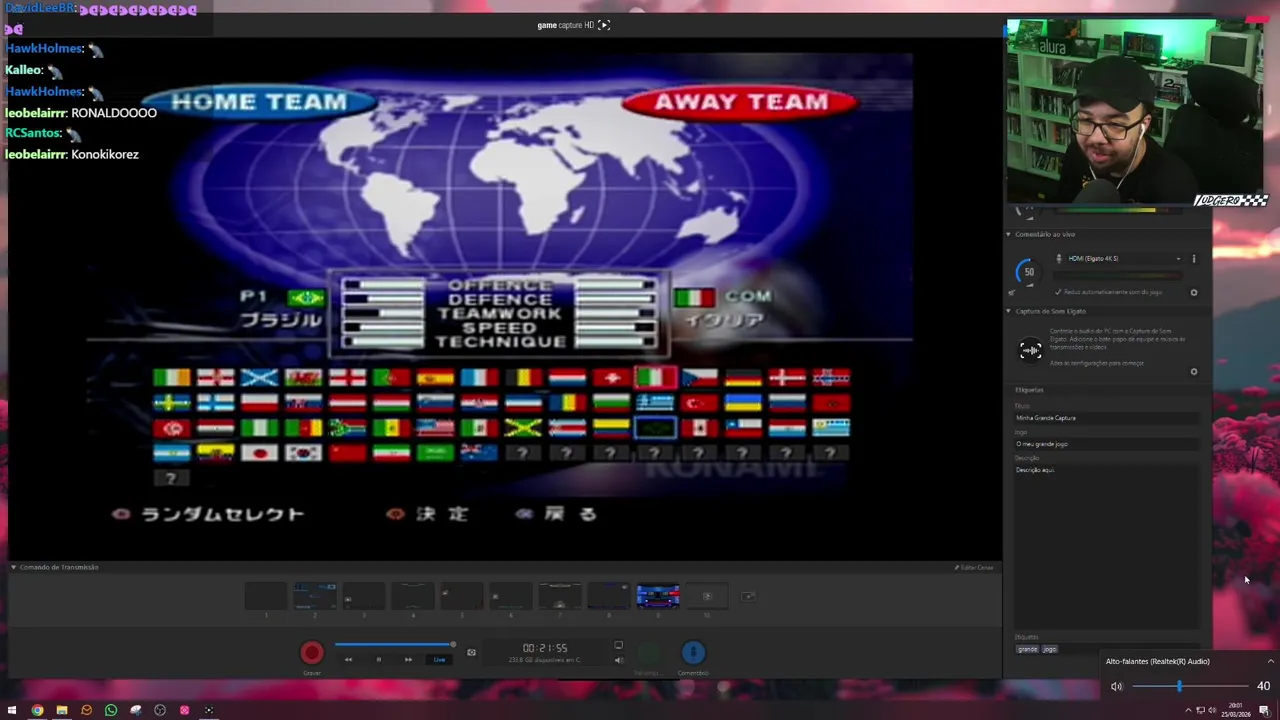
Task: Open commentary settings gear icon
Action: coord(1193,293)
